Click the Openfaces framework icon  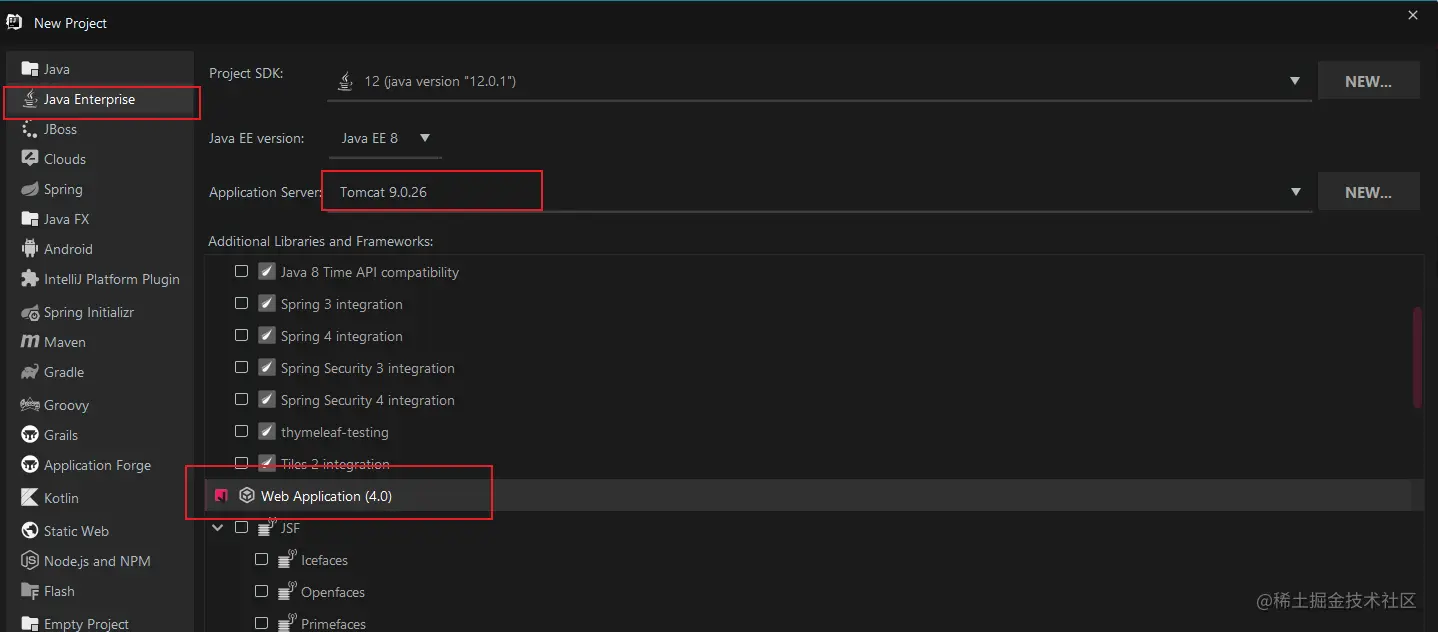pyautogui.click(x=287, y=590)
